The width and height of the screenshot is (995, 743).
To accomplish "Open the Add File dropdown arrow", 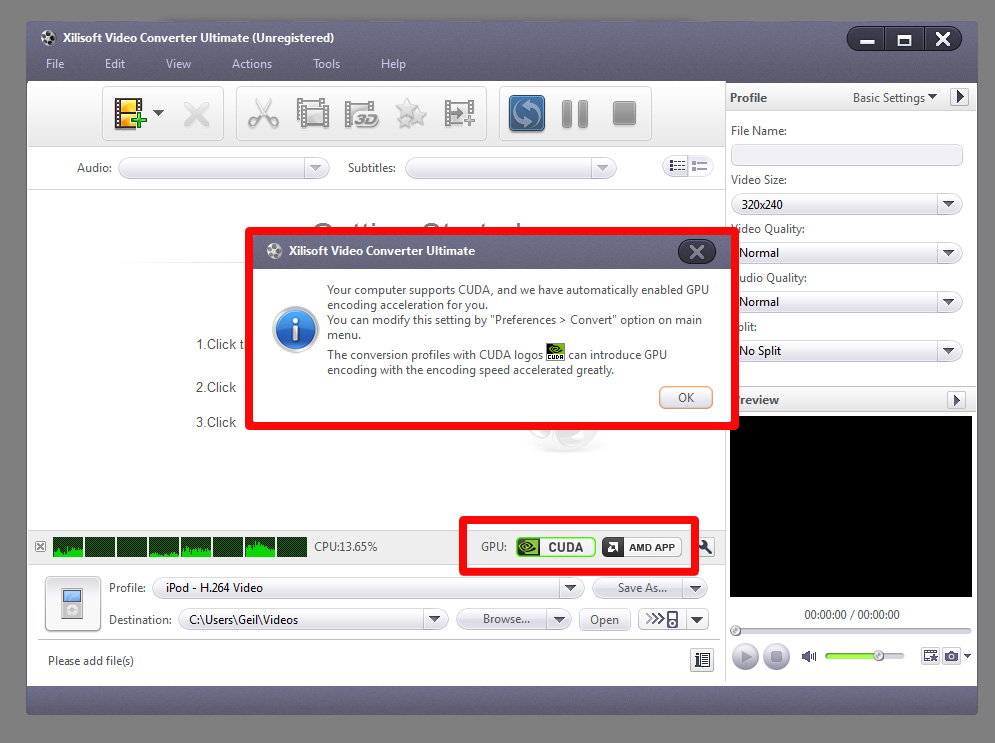I will point(159,113).
